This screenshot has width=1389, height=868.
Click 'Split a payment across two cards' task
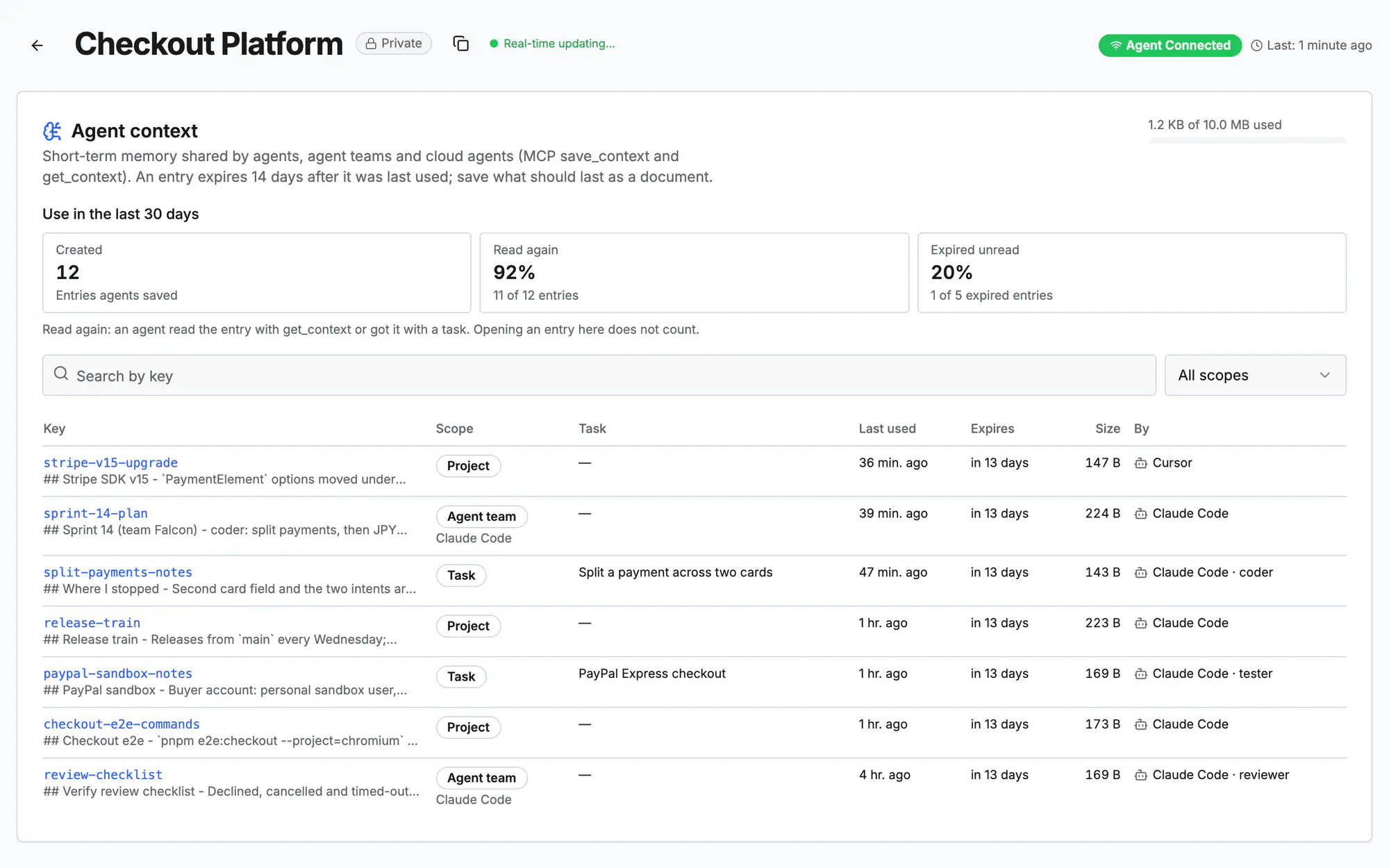[x=675, y=573]
